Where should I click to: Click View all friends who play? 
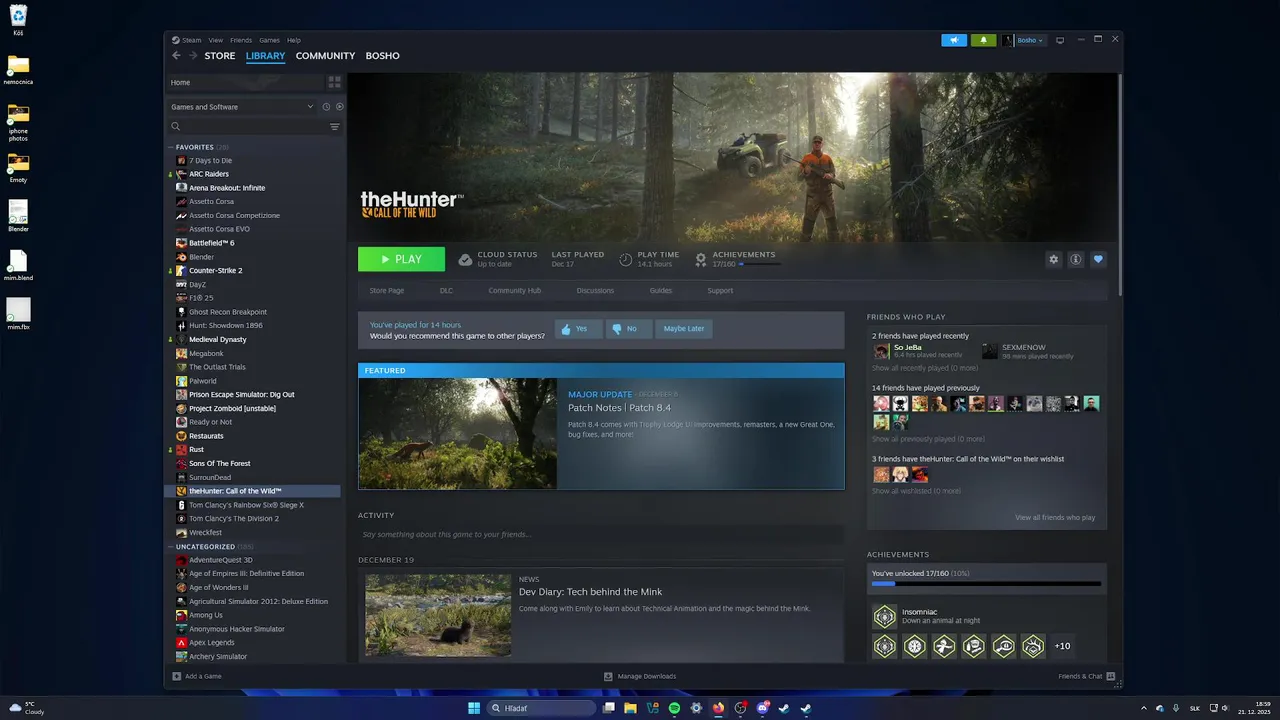1055,518
